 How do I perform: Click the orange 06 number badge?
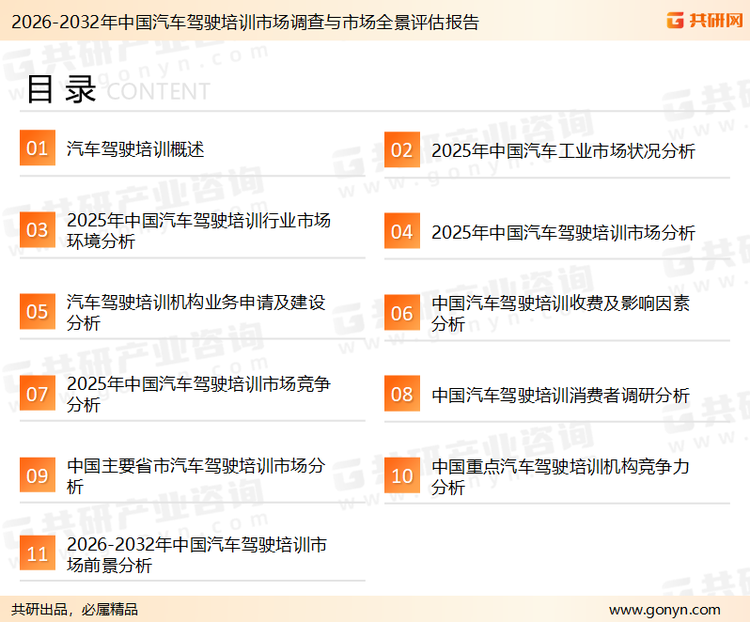coord(402,313)
